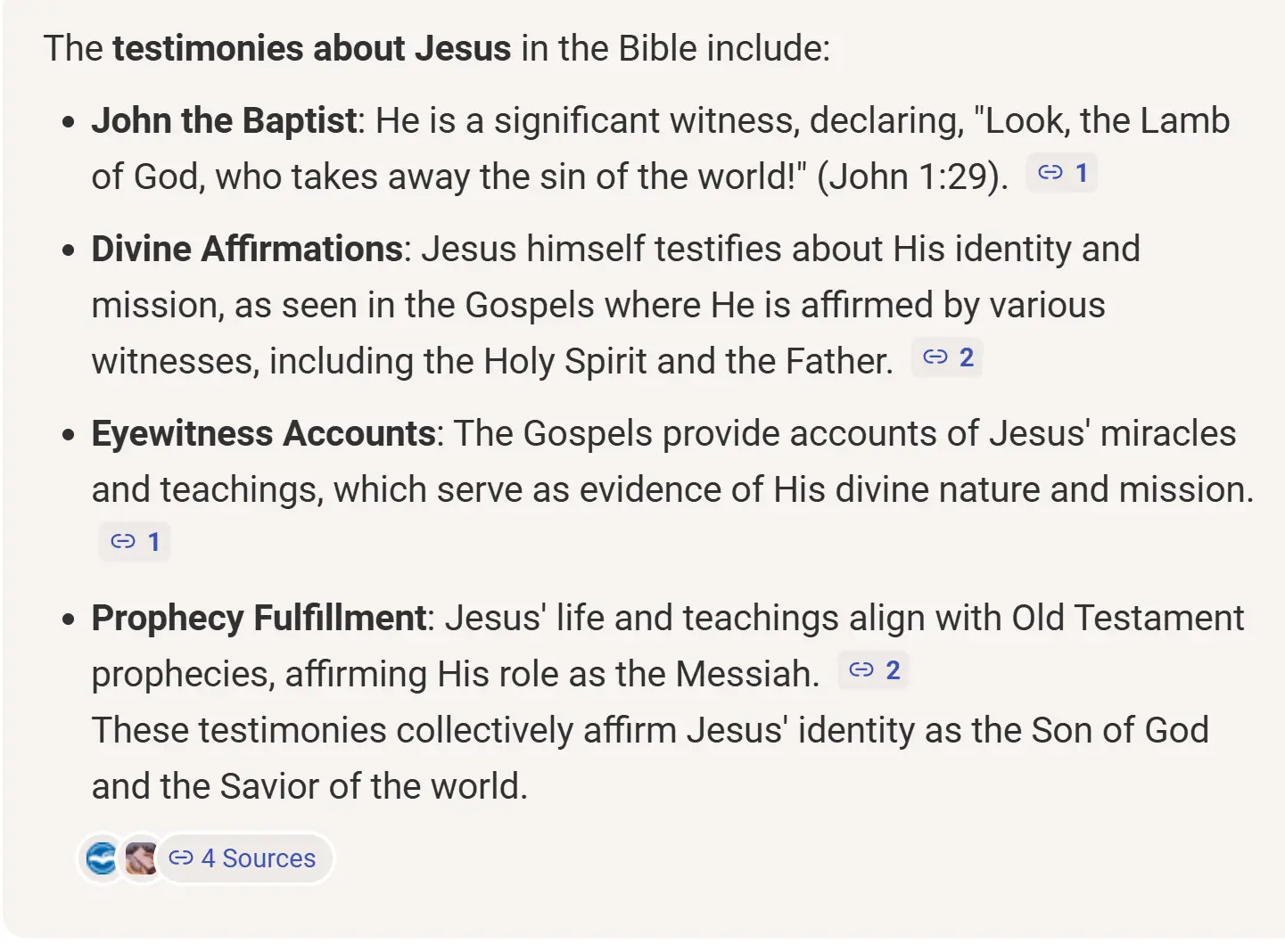Image resolution: width=1285 pixels, height=952 pixels.
Task: Open citation 1 chip below Eyewitness Accounts text
Action: tap(135, 541)
